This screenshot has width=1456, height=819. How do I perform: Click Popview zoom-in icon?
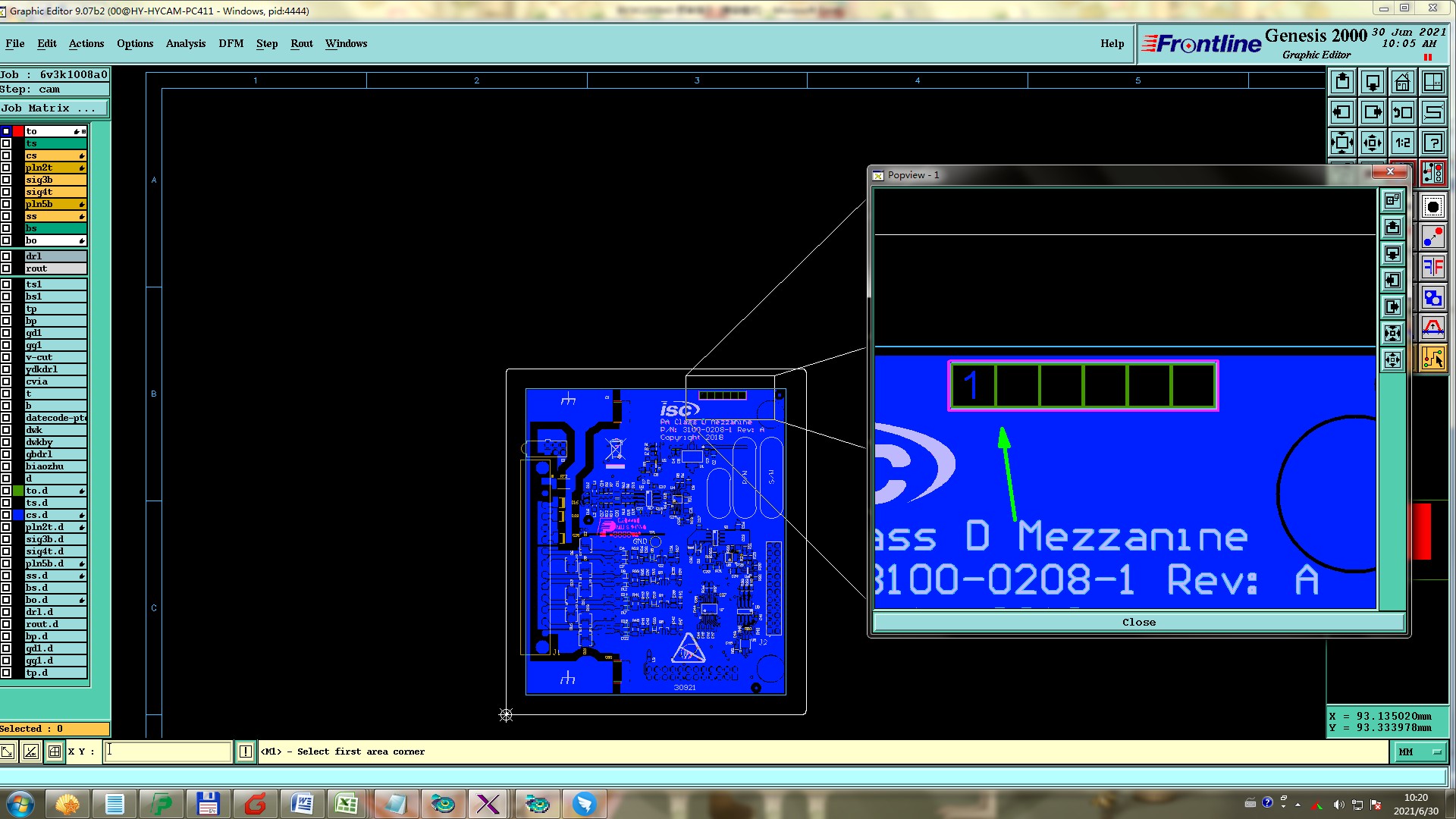[x=1393, y=334]
